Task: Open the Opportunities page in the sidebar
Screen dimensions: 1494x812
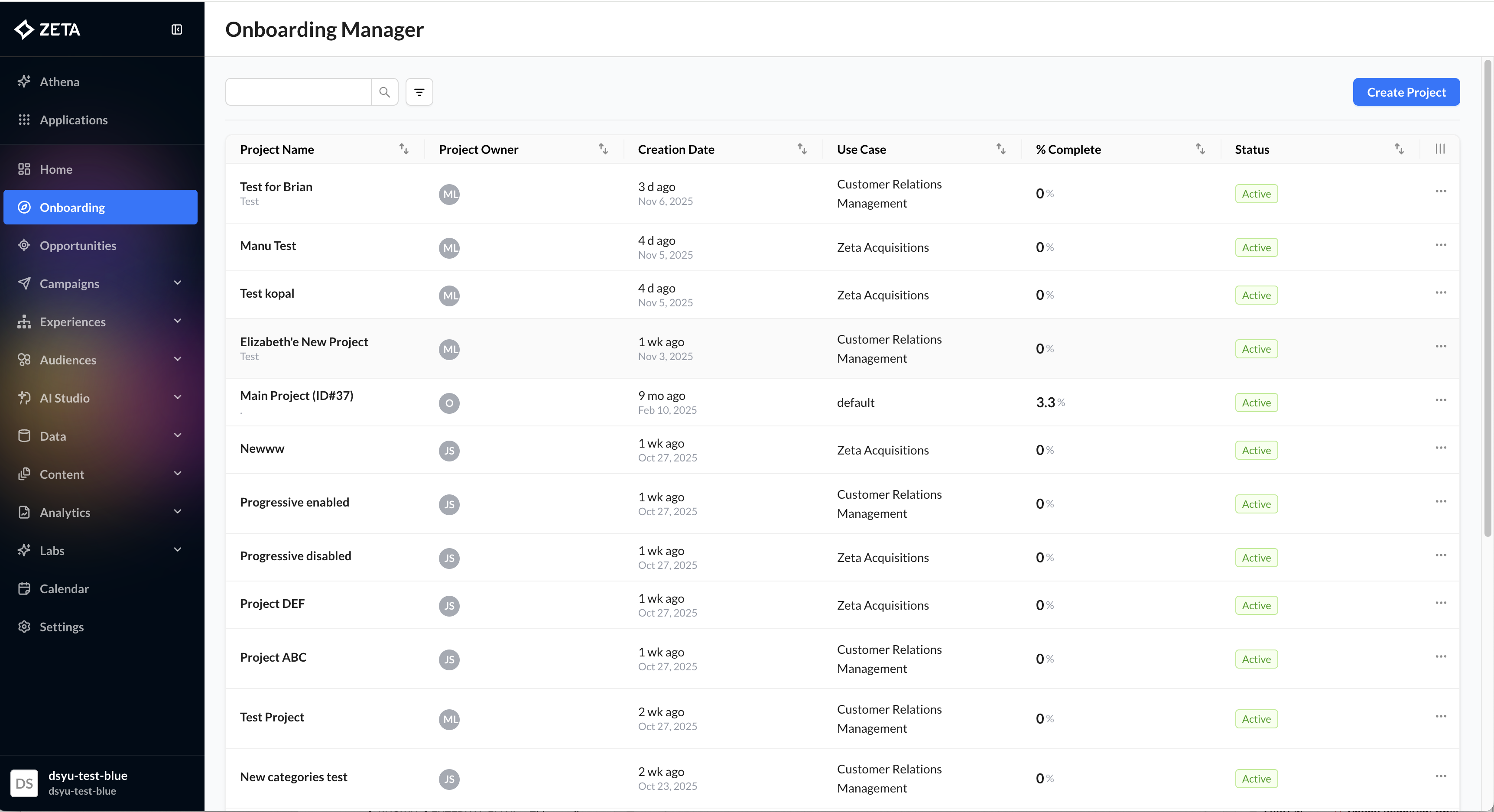Action: 78,246
